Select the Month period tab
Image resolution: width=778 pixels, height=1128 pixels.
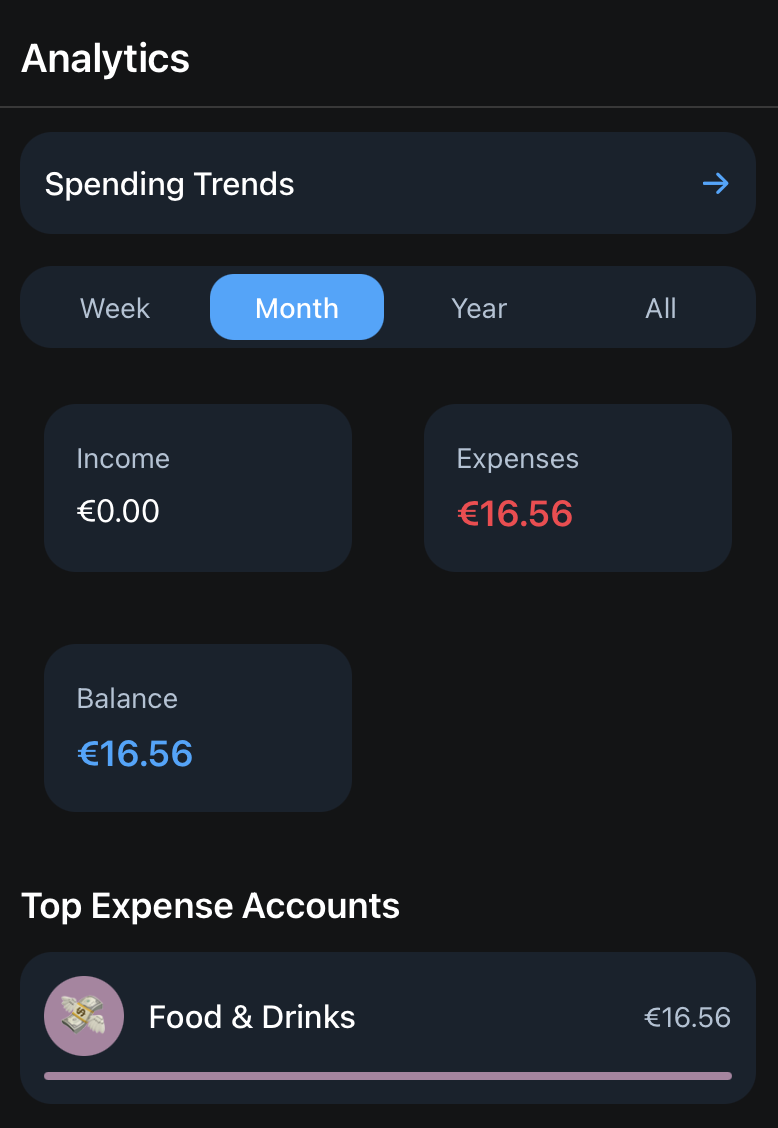pos(297,308)
